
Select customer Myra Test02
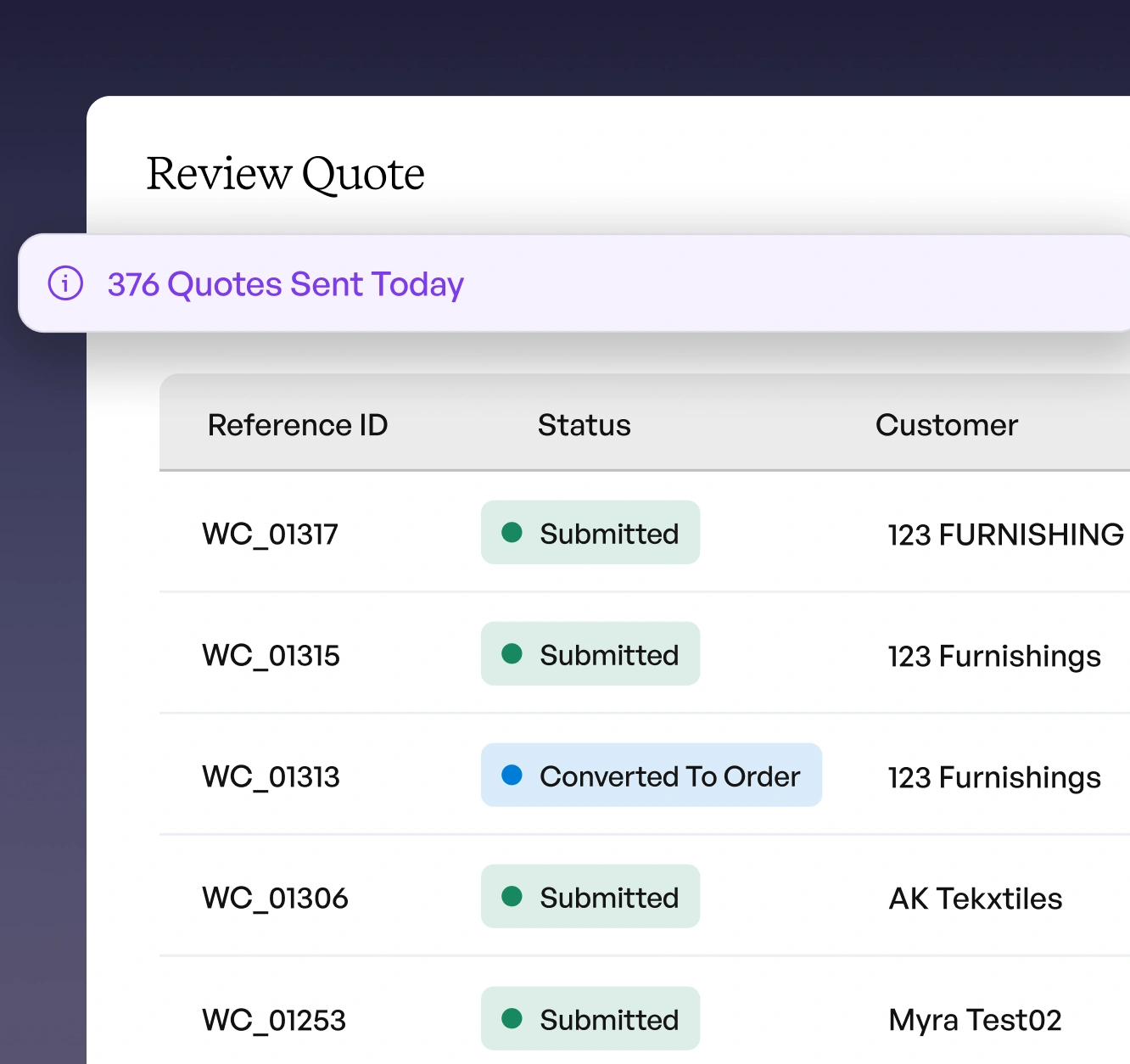pyautogui.click(x=975, y=1020)
